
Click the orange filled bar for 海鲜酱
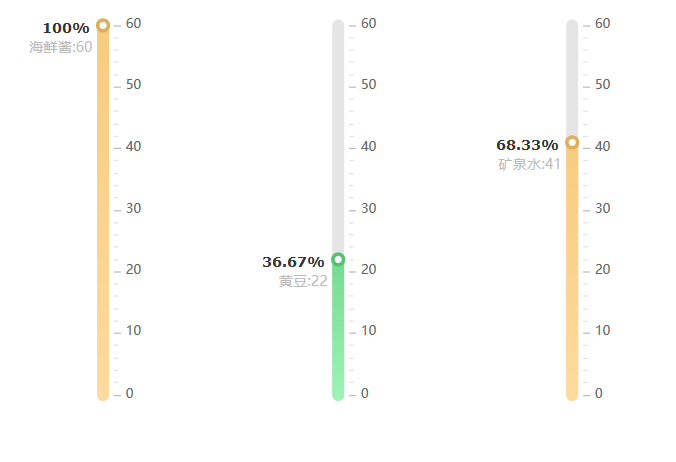click(103, 220)
